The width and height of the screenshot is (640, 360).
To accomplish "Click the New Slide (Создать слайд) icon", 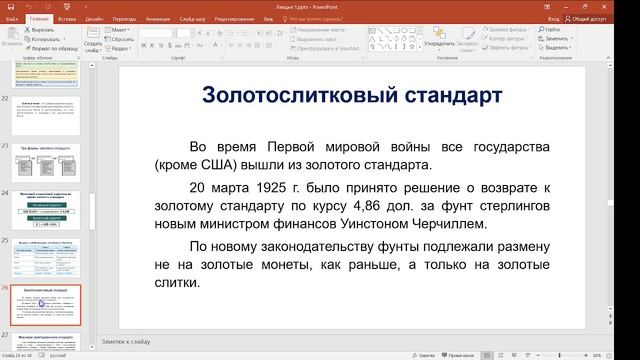I will tap(93, 33).
